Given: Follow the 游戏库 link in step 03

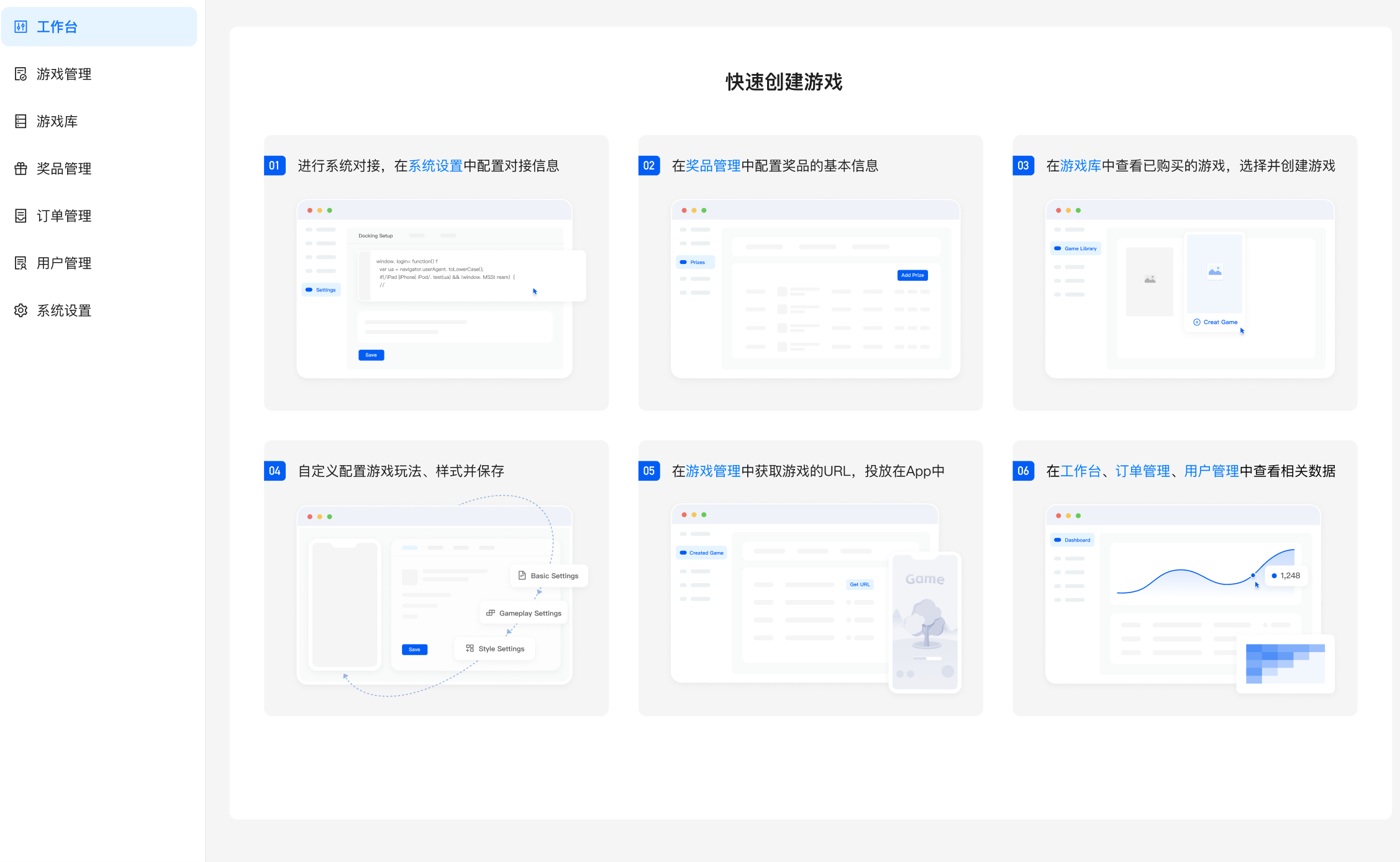Looking at the screenshot, I should 1080,166.
